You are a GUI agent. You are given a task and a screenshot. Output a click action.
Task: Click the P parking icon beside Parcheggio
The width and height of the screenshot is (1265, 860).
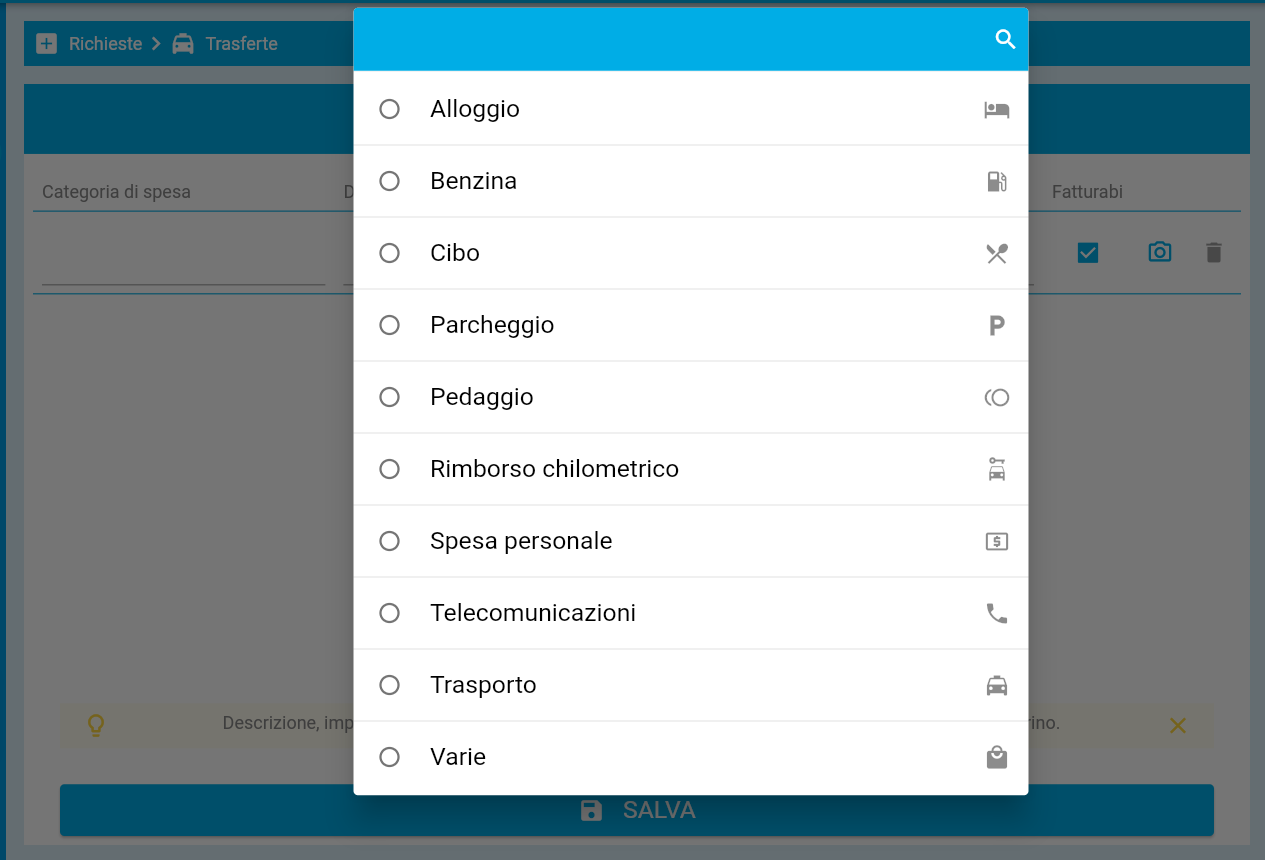tap(996, 325)
